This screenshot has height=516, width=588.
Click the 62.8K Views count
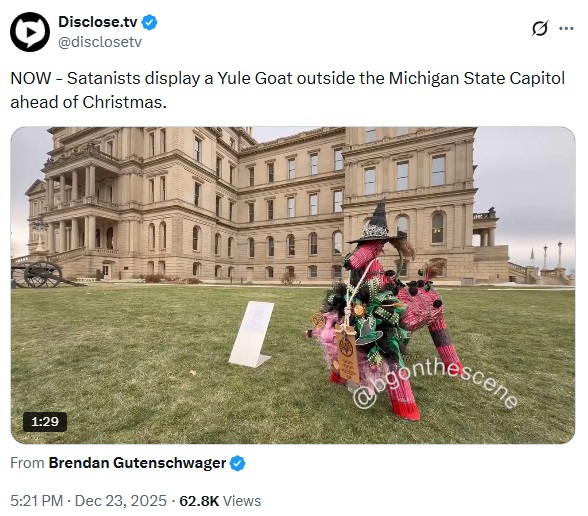(220, 501)
